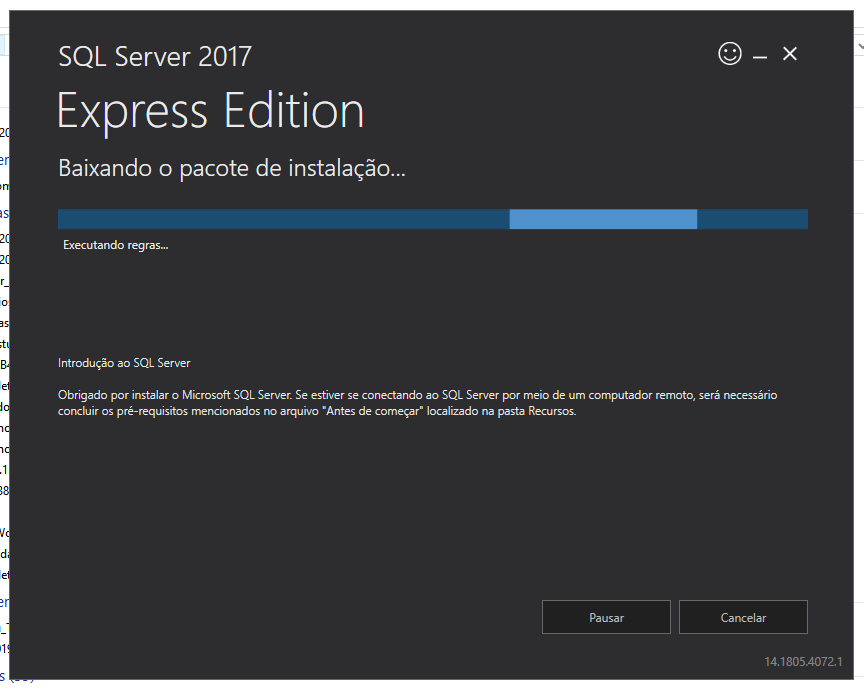
Task: Click the filled blue portion of the progress bar
Action: tap(280, 218)
